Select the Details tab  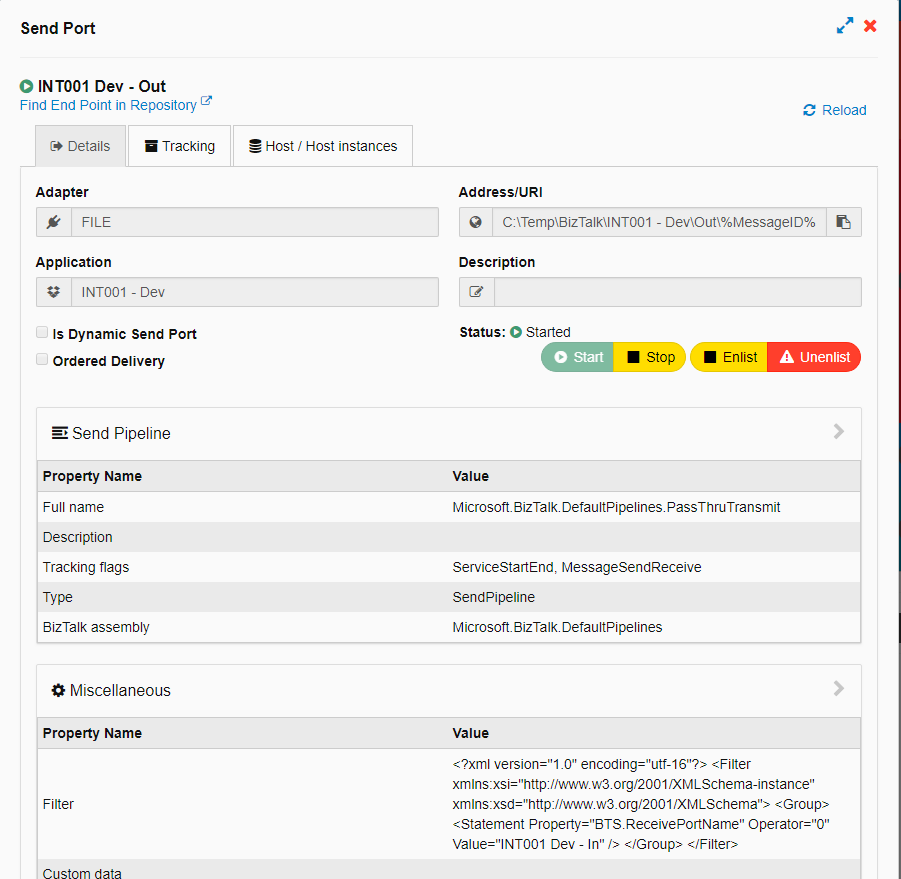80,146
